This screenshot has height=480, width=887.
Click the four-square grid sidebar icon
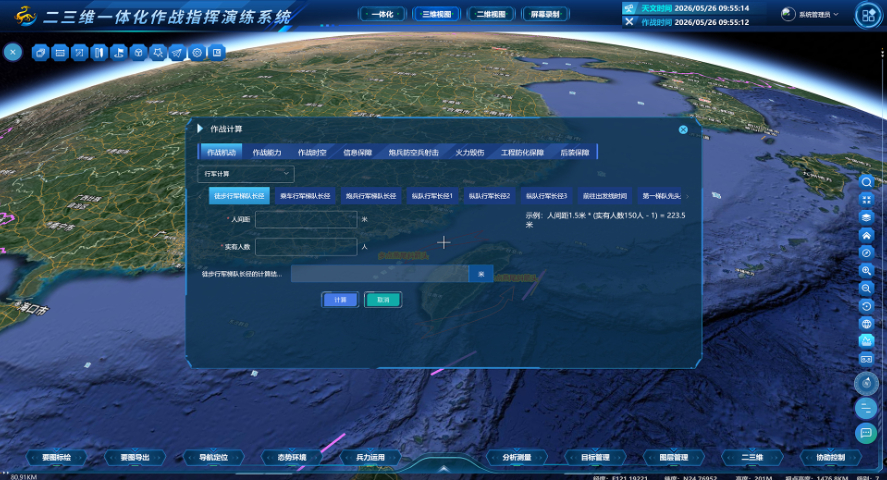click(x=866, y=200)
